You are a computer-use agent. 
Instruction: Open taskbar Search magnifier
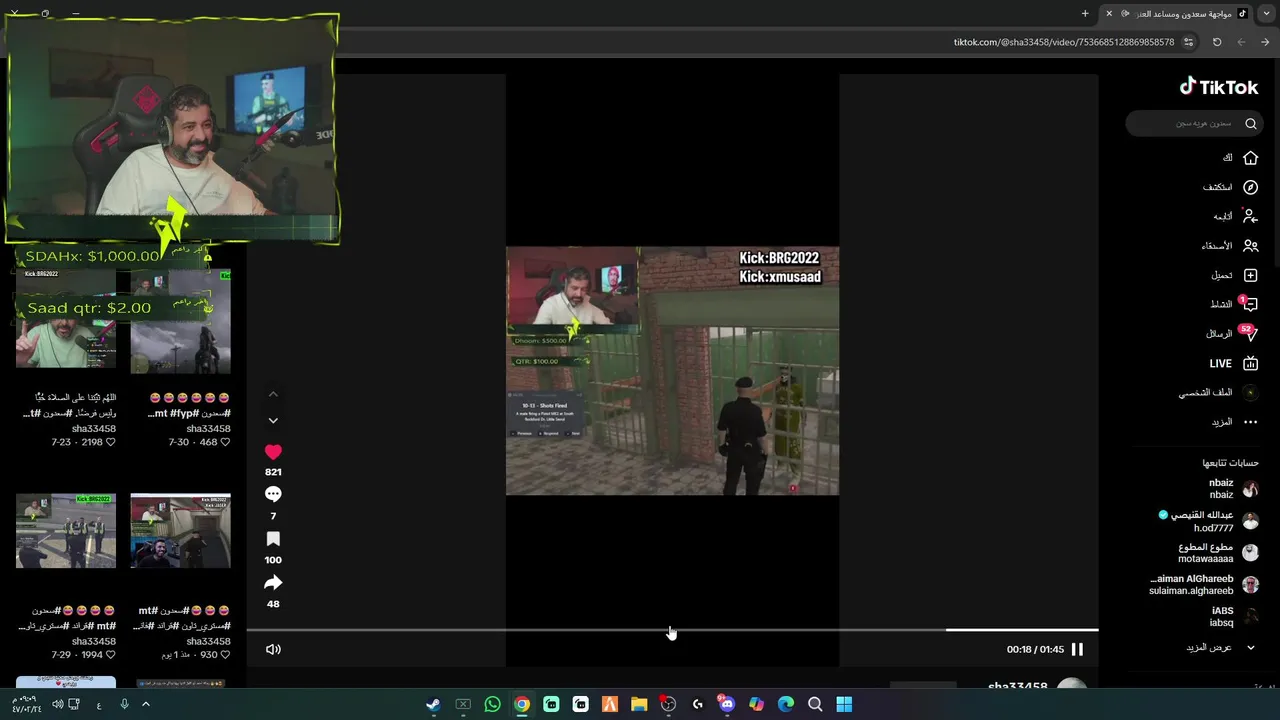(x=815, y=704)
